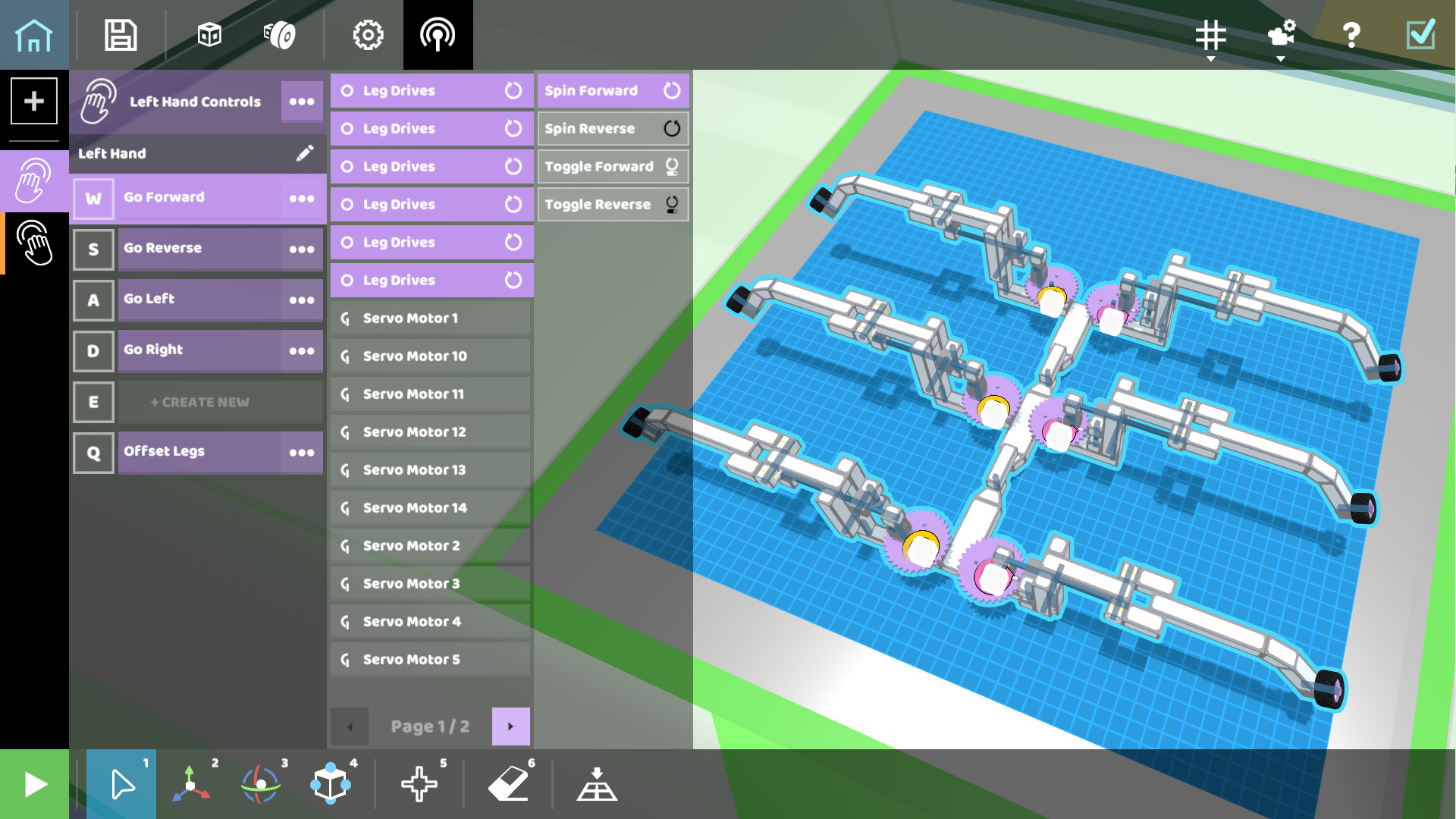Viewport: 1456px width, 819px height.
Task: Select the rotate tool numbered 3
Action: [262, 784]
